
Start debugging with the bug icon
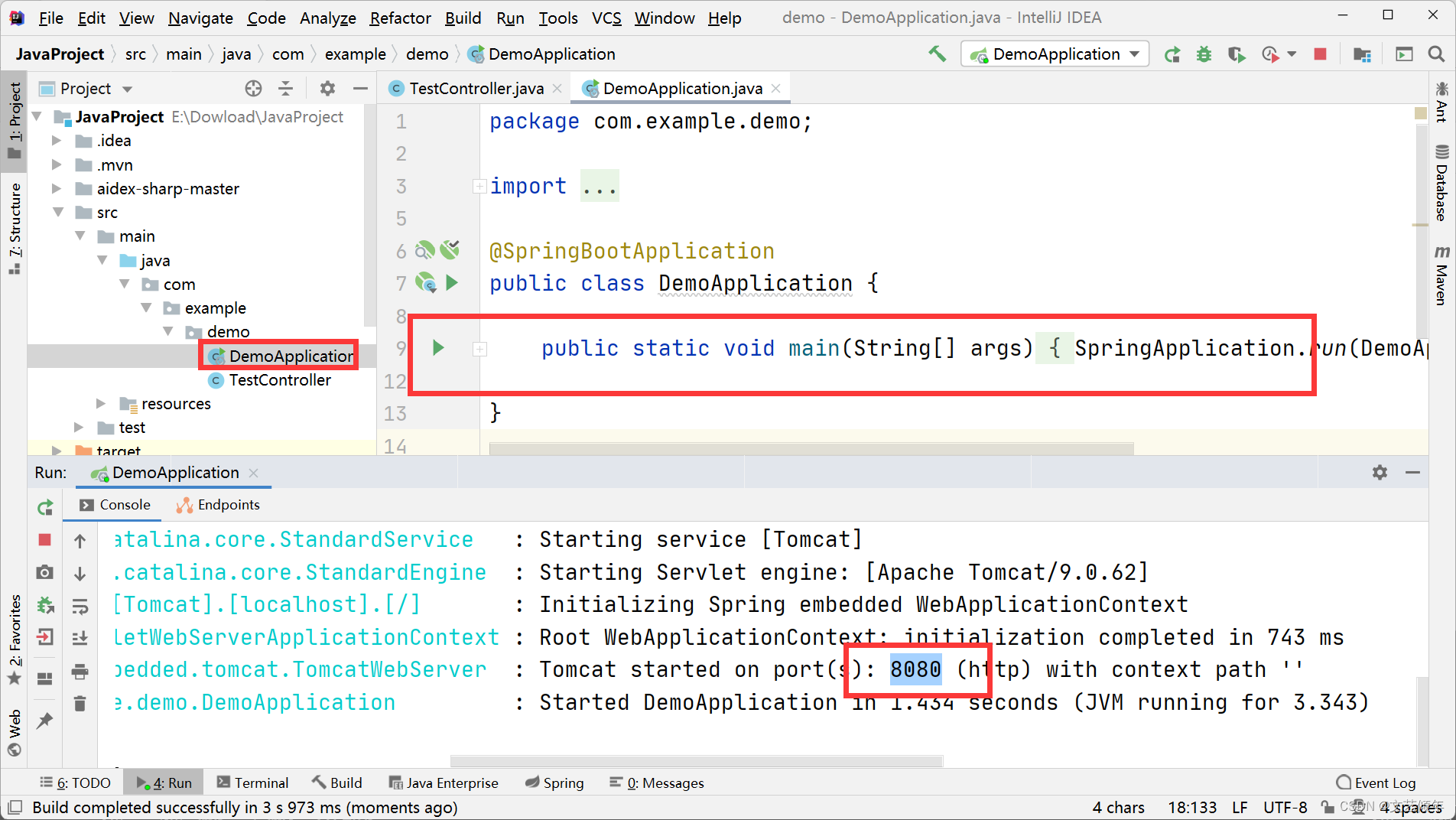[x=1204, y=54]
